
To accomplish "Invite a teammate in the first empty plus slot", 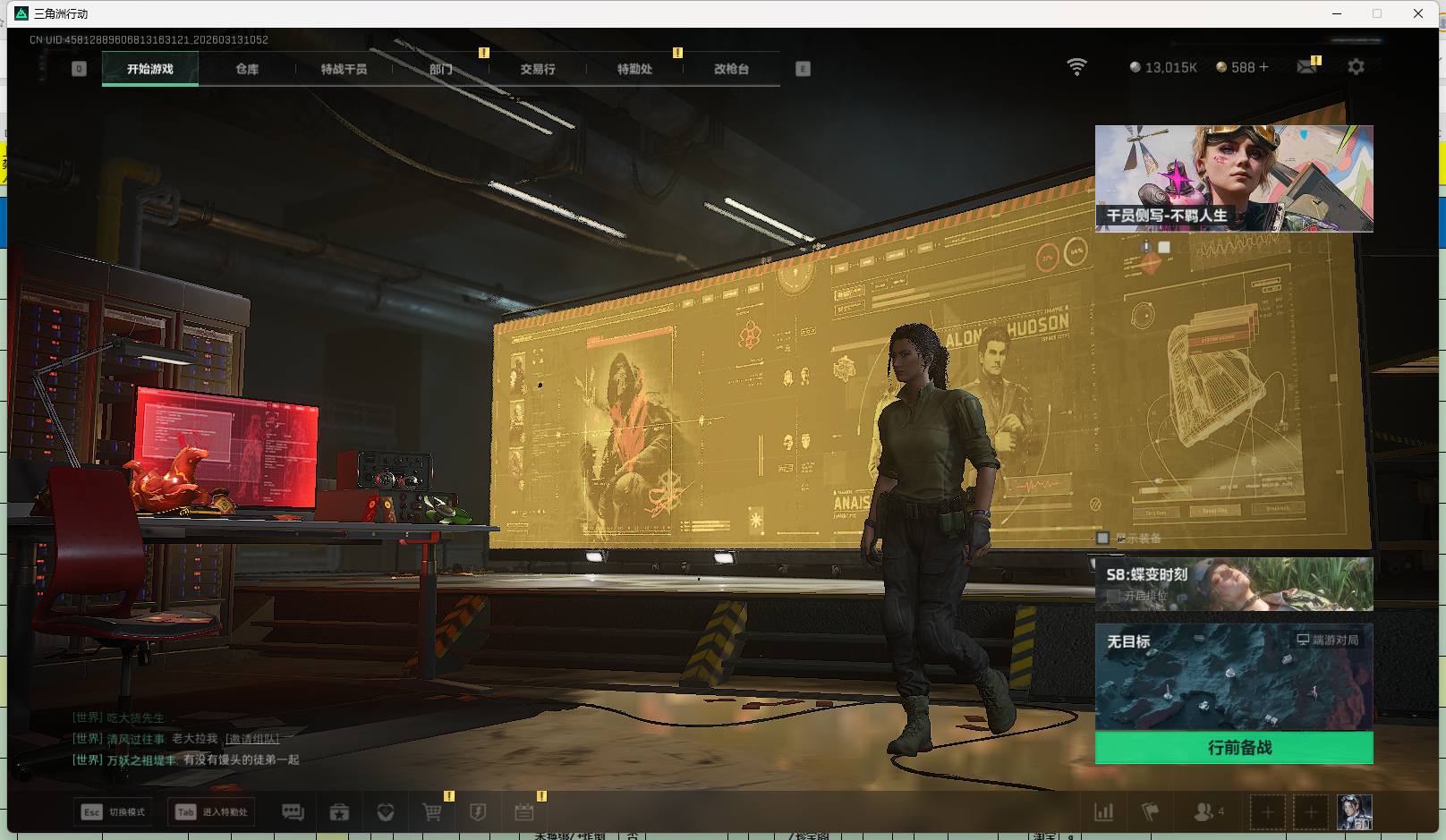I will [1267, 812].
